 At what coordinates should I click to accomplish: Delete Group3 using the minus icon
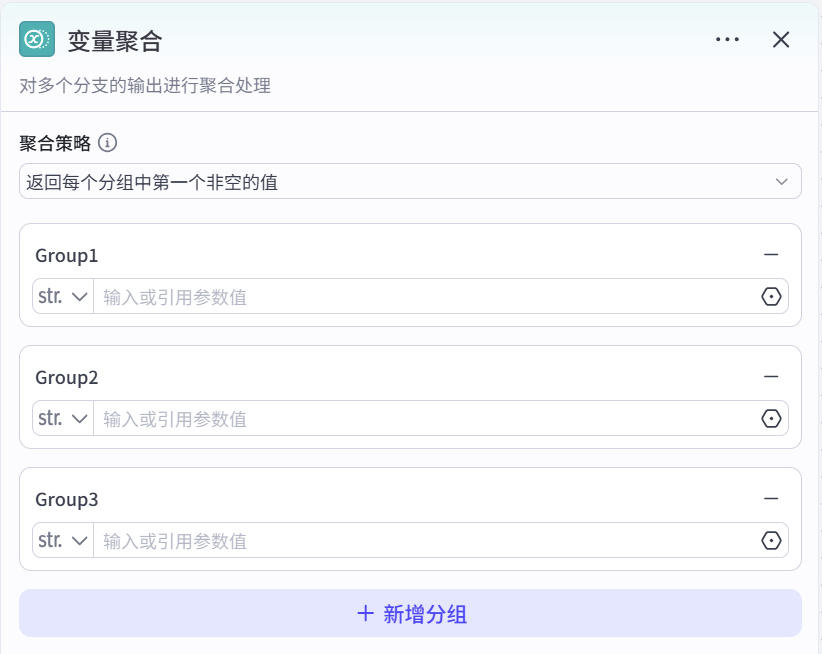click(x=771, y=499)
